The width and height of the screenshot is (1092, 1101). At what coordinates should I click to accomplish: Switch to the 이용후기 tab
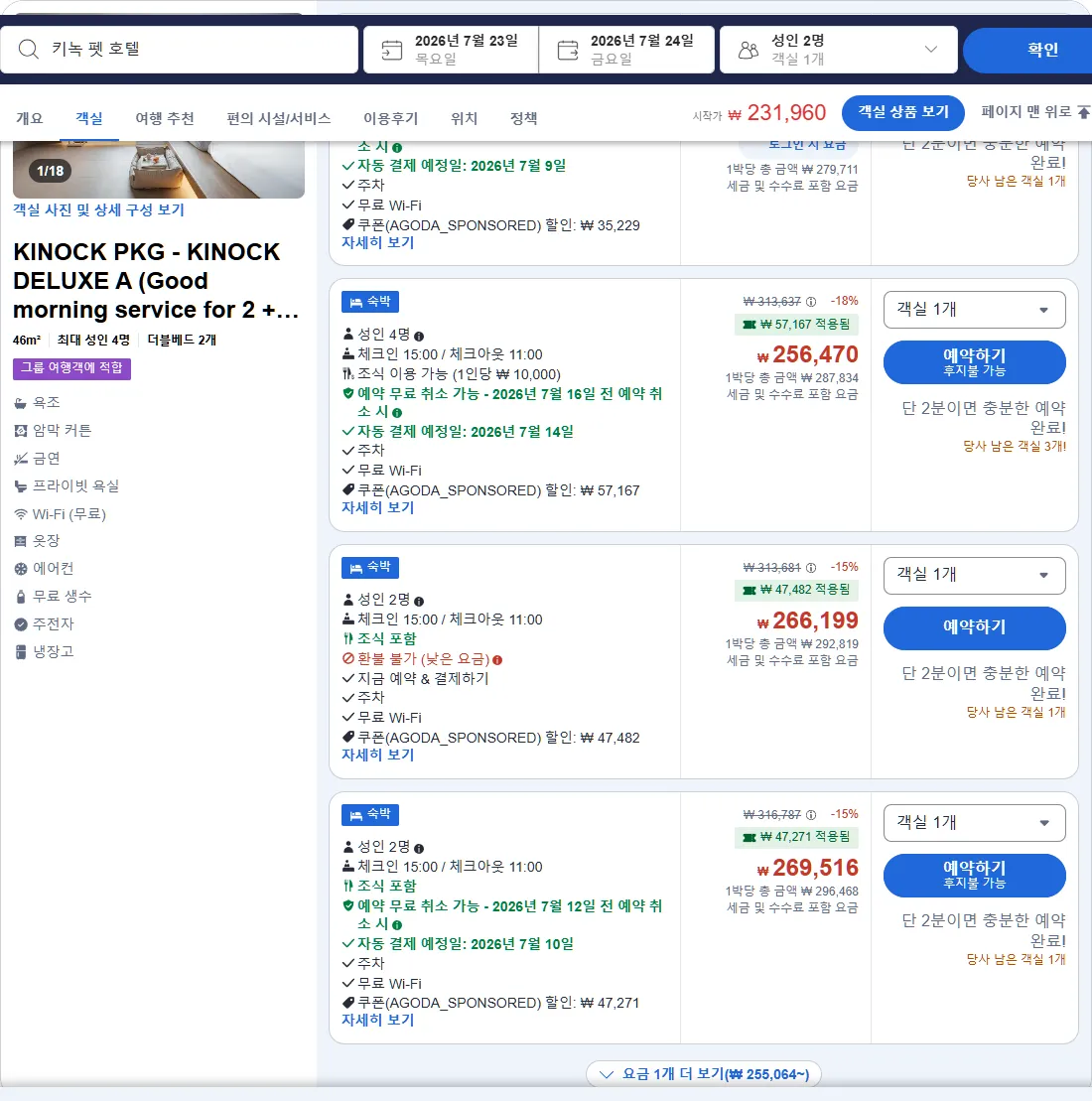[390, 119]
